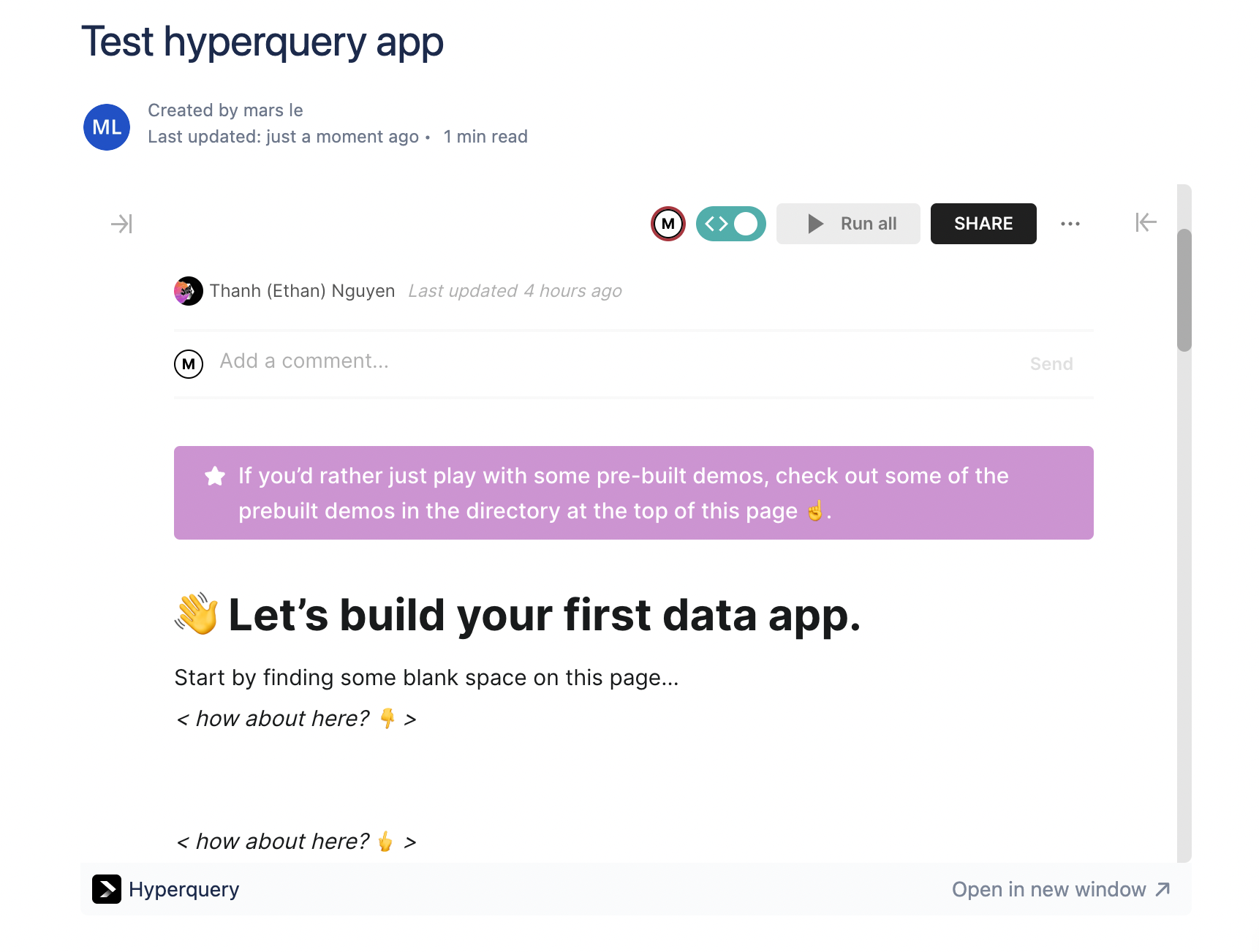This screenshot has width=1259, height=952.
Task: Click the code brackets icon on the teal toggle
Action: tap(717, 224)
